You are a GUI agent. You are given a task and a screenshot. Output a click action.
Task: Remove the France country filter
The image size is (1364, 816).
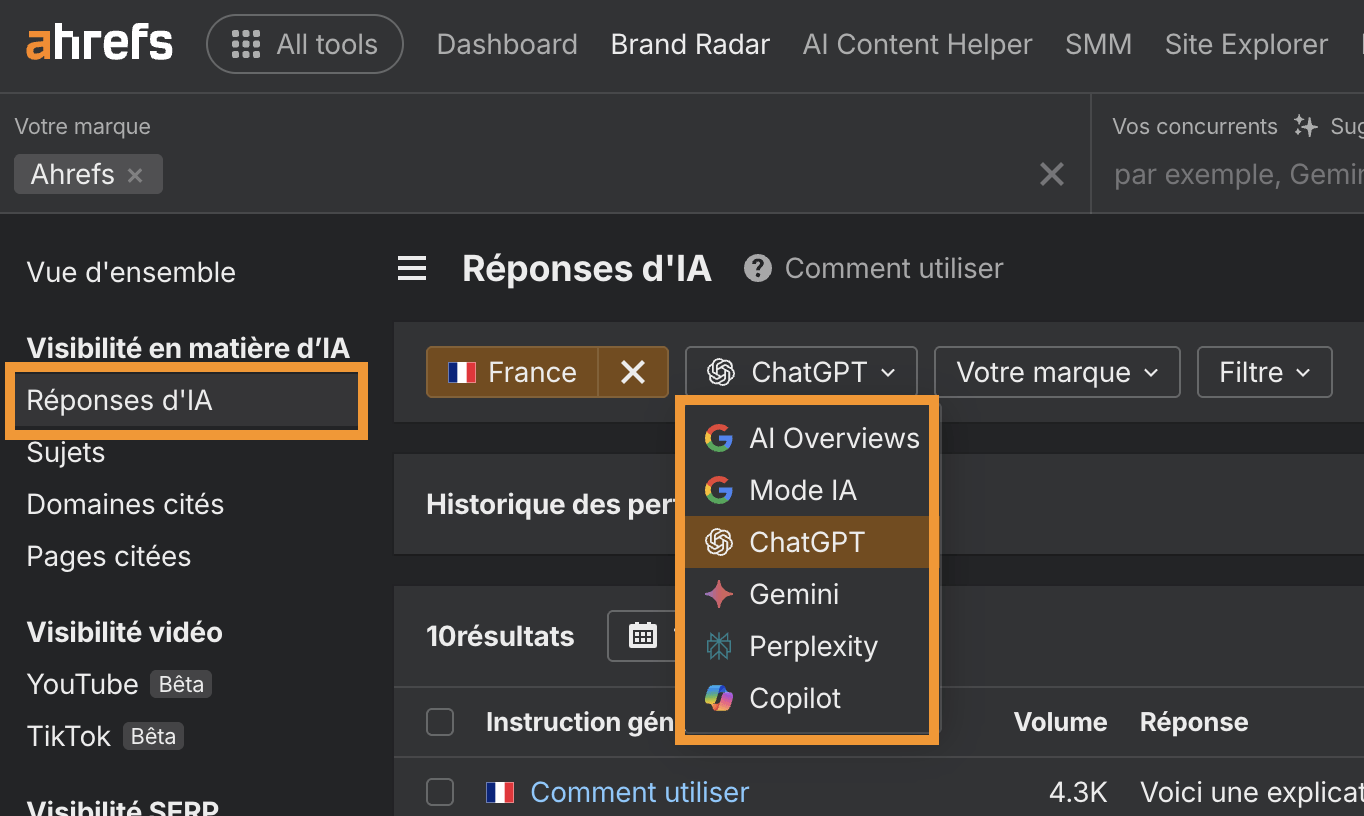pyautogui.click(x=632, y=371)
